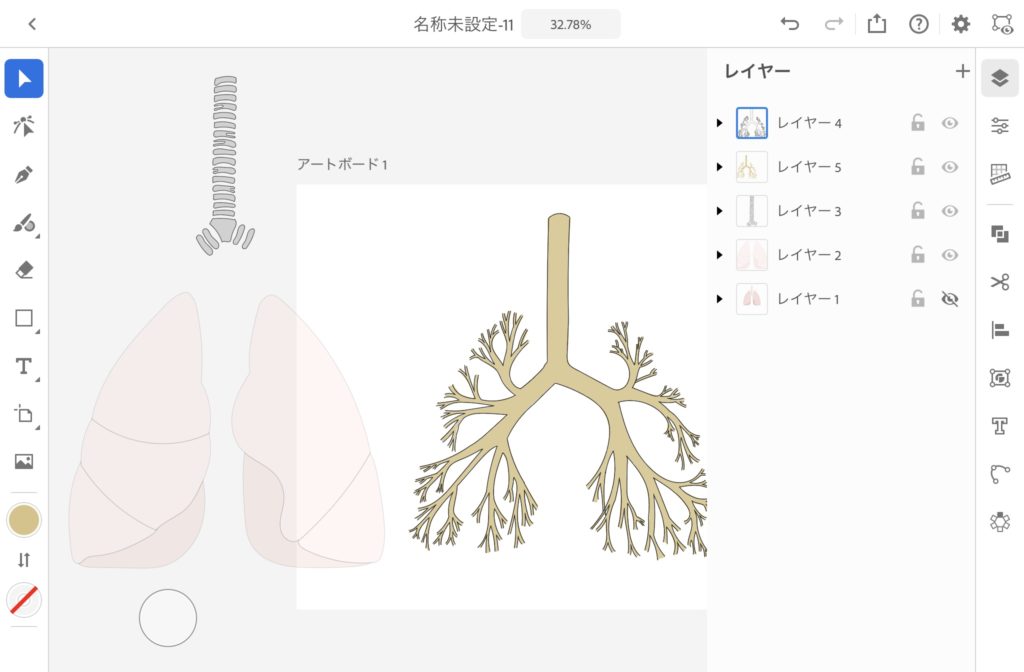Open the scissors Cut panel
The width and height of the screenshot is (1024, 672).
pyautogui.click(x=1000, y=281)
